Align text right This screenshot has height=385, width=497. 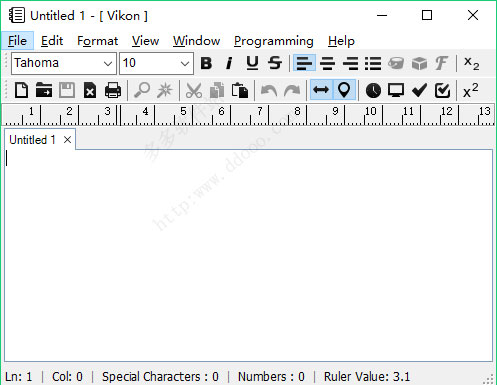(350, 63)
